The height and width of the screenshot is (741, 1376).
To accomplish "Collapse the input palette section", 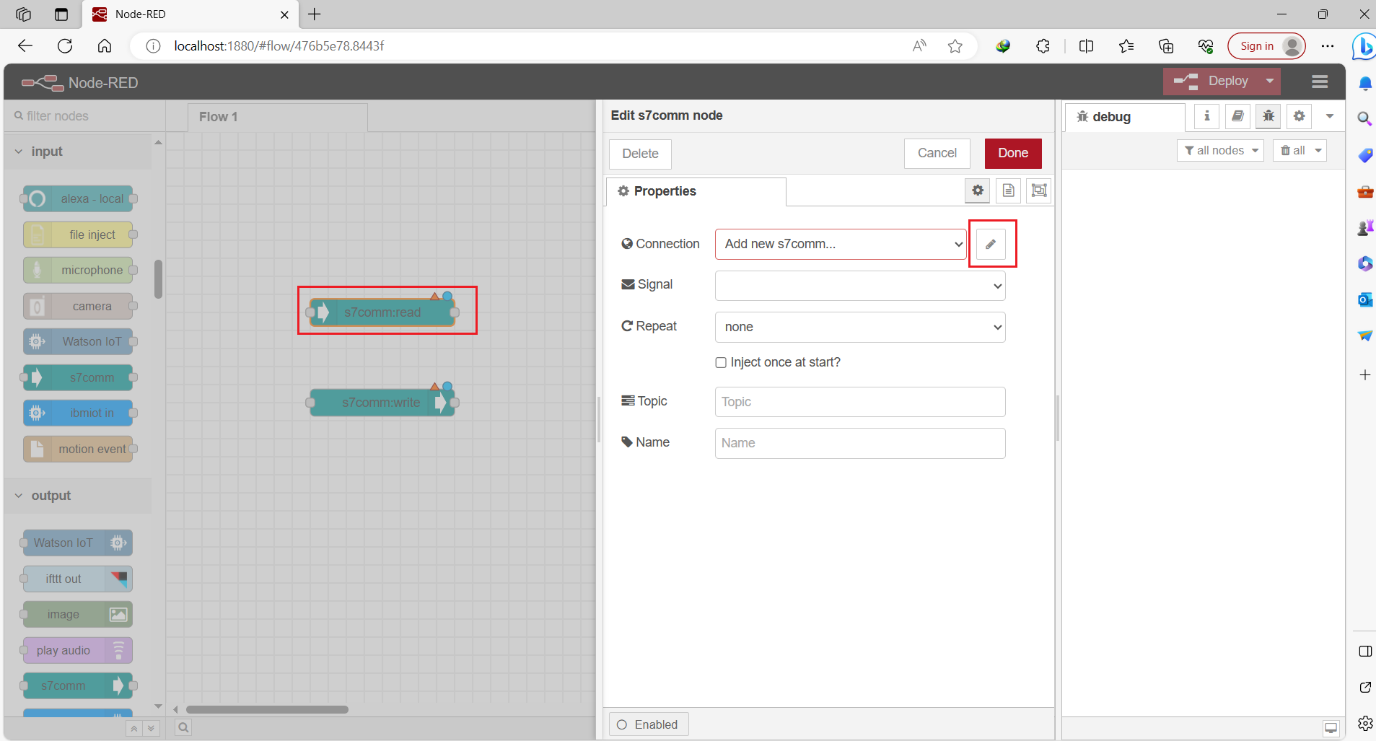I will coord(18,150).
